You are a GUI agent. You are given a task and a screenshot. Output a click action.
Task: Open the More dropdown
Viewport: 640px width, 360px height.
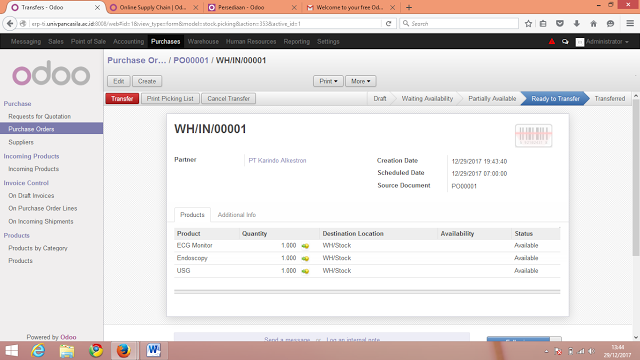[360, 81]
